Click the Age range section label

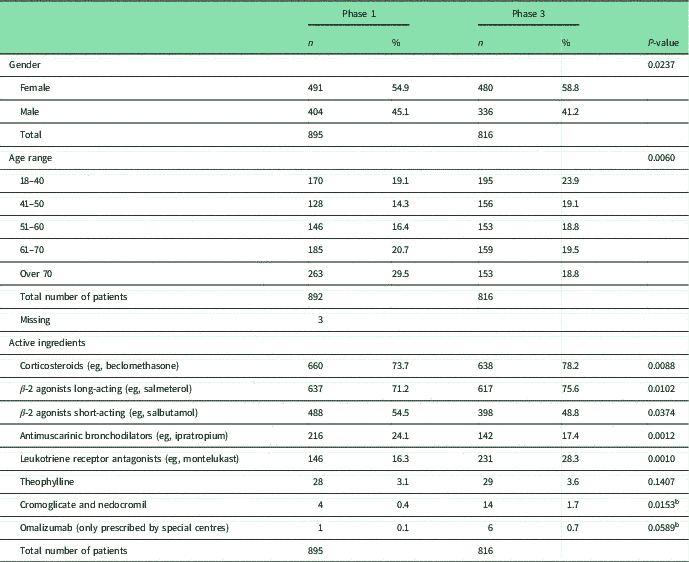(32, 157)
